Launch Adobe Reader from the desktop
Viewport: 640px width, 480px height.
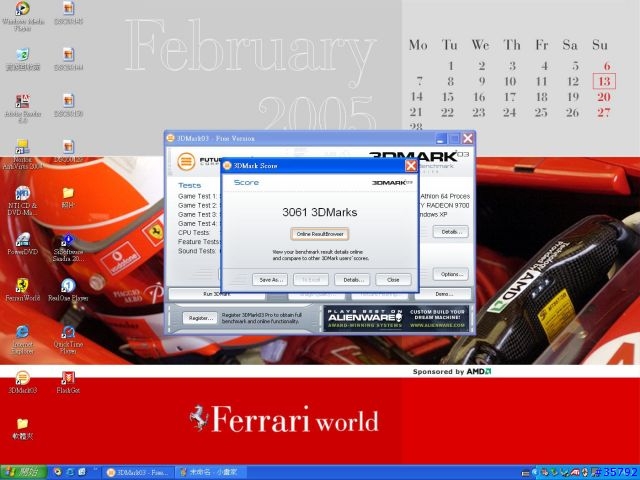(x=22, y=108)
